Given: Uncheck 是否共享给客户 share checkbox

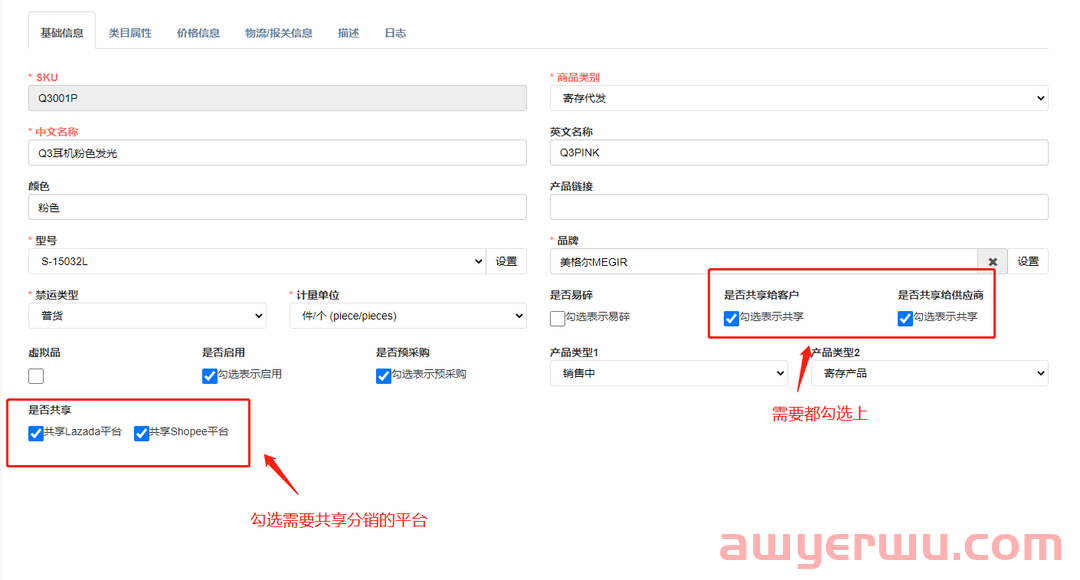Looking at the screenshot, I should 732,318.
